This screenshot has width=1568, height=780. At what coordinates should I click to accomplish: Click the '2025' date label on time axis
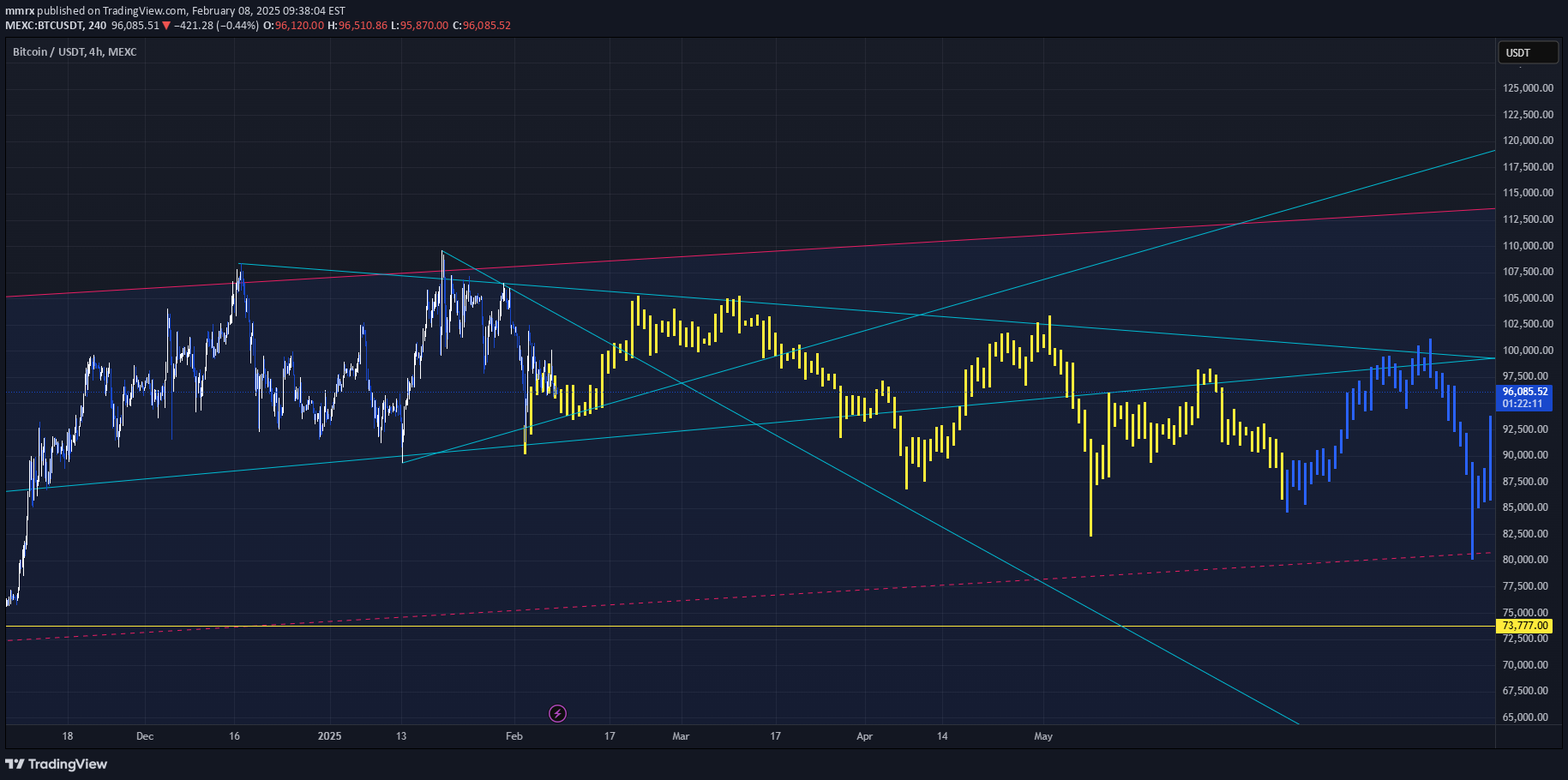click(x=329, y=736)
